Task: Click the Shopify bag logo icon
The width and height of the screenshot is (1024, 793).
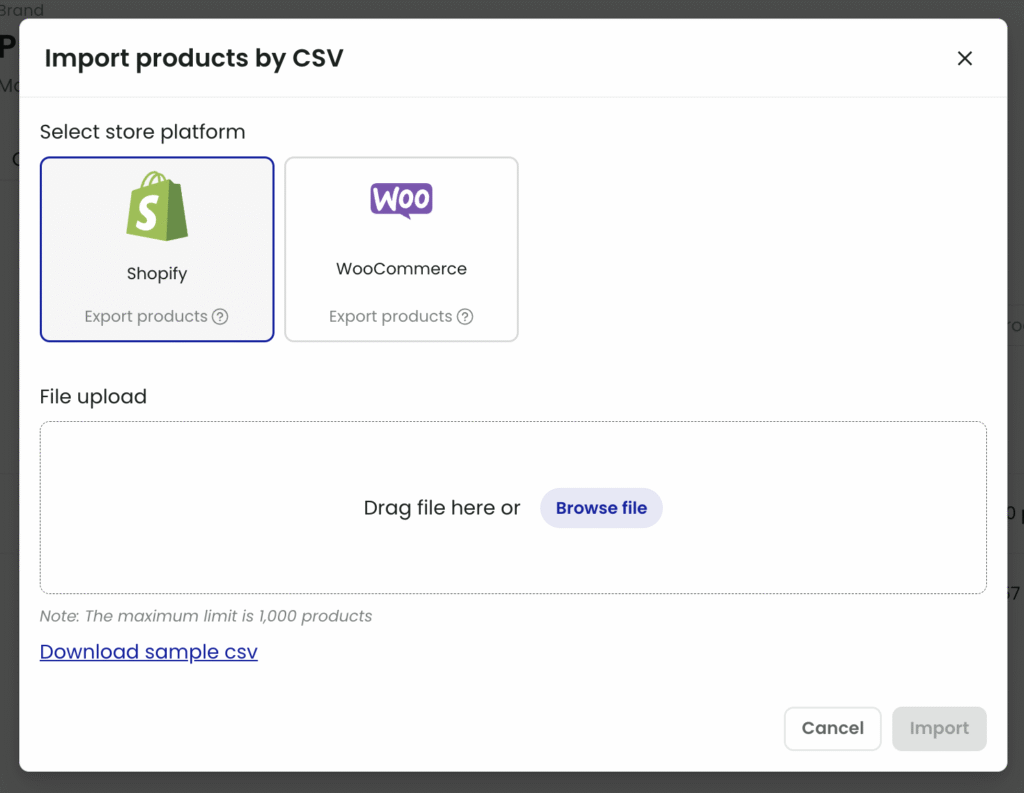Action: click(x=157, y=206)
